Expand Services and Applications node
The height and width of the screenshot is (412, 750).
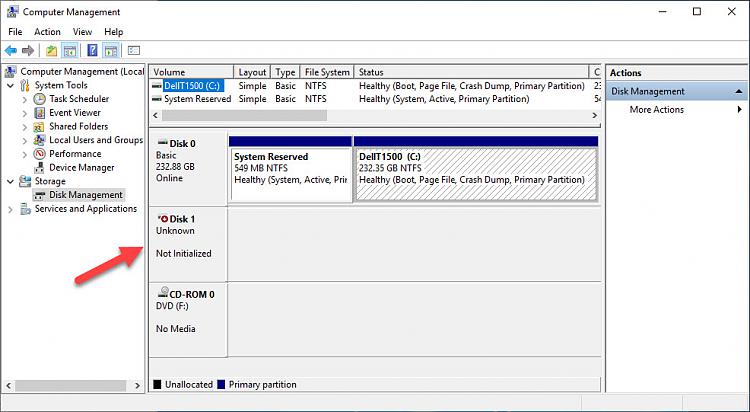tap(11, 210)
